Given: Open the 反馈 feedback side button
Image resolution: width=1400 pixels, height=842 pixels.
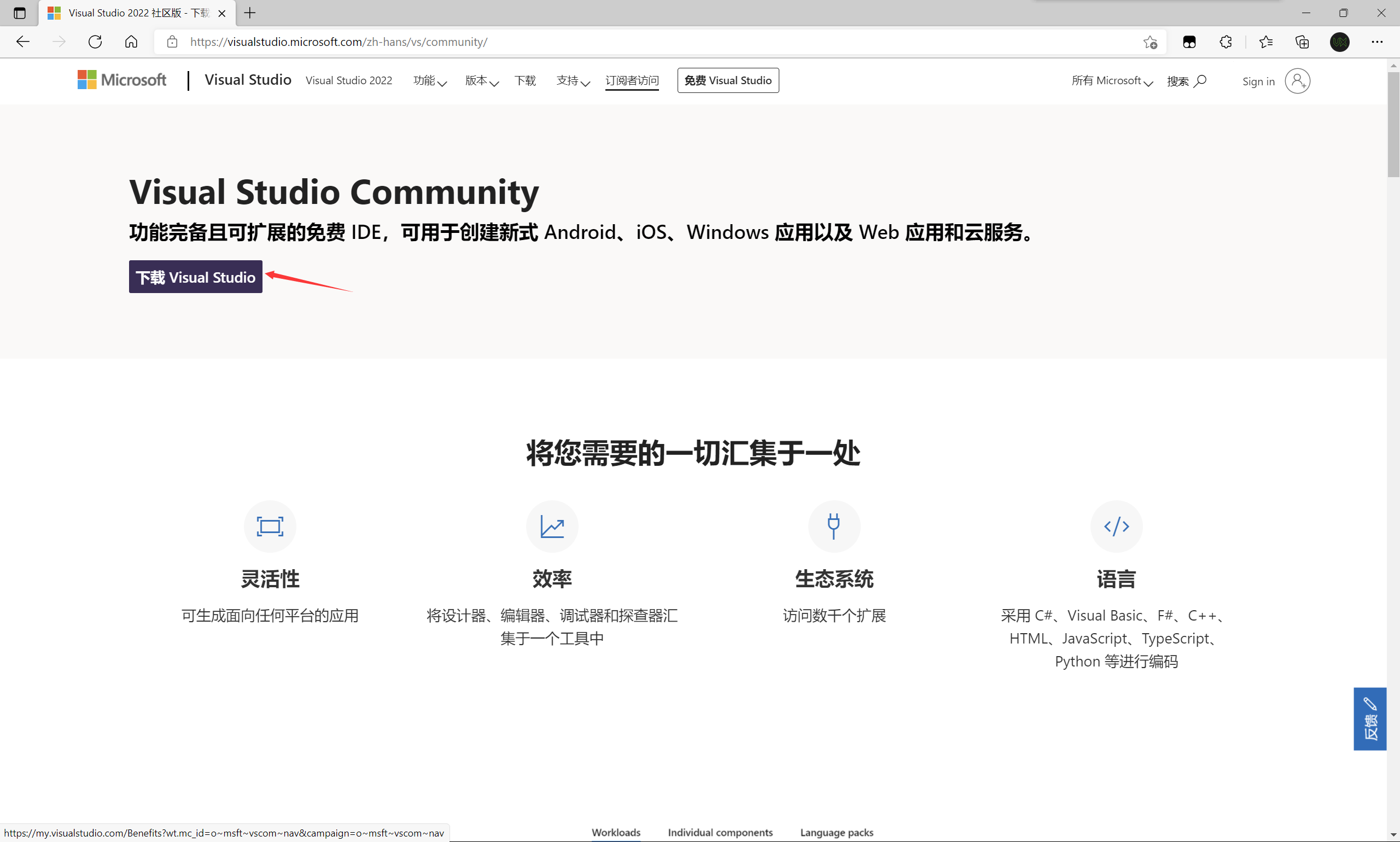Looking at the screenshot, I should coord(1370,719).
